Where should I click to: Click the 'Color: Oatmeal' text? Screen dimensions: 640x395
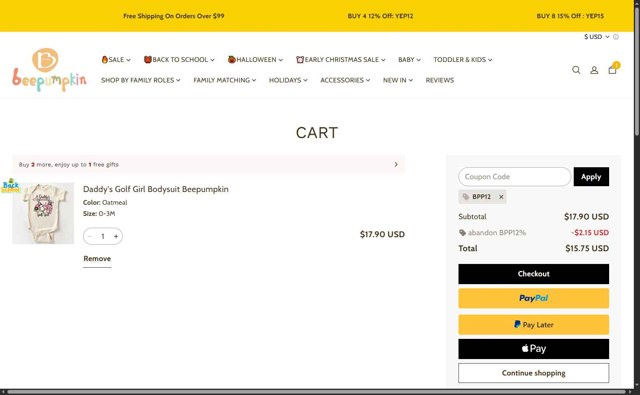(x=105, y=202)
